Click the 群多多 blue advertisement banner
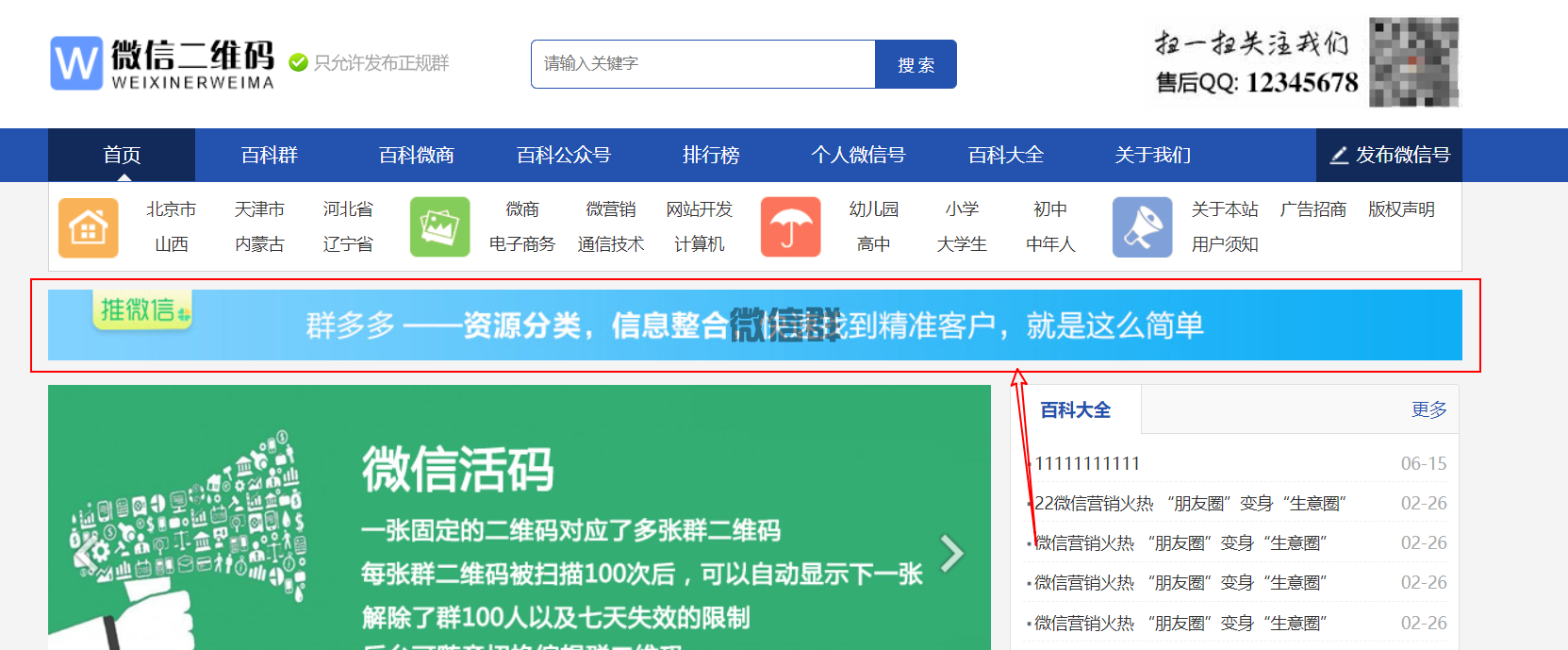The height and width of the screenshot is (650, 1568). 754,325
